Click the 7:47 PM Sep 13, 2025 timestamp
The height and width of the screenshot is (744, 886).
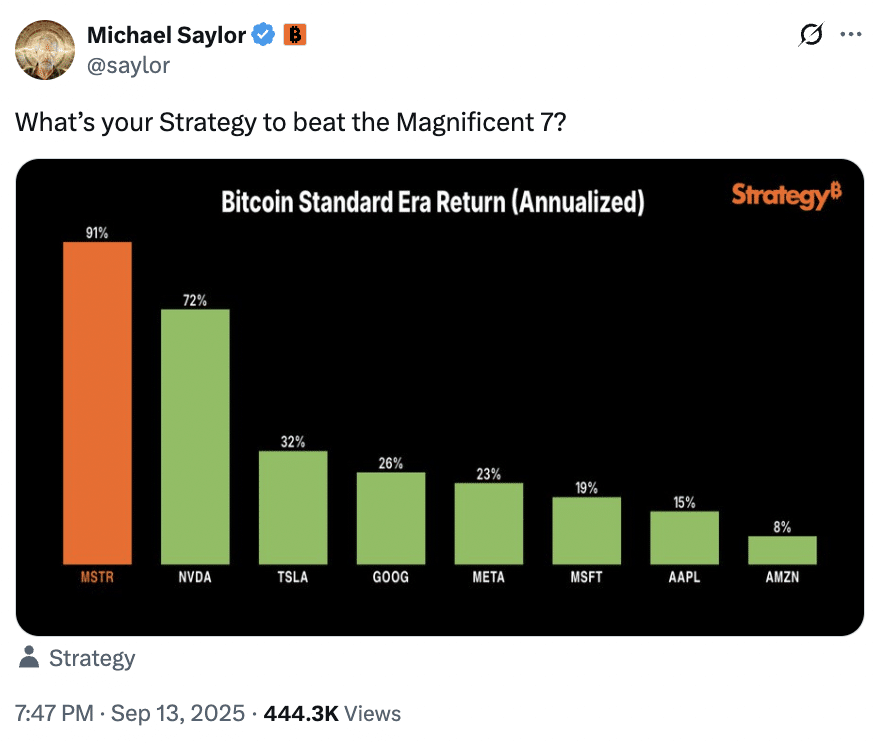pos(130,714)
